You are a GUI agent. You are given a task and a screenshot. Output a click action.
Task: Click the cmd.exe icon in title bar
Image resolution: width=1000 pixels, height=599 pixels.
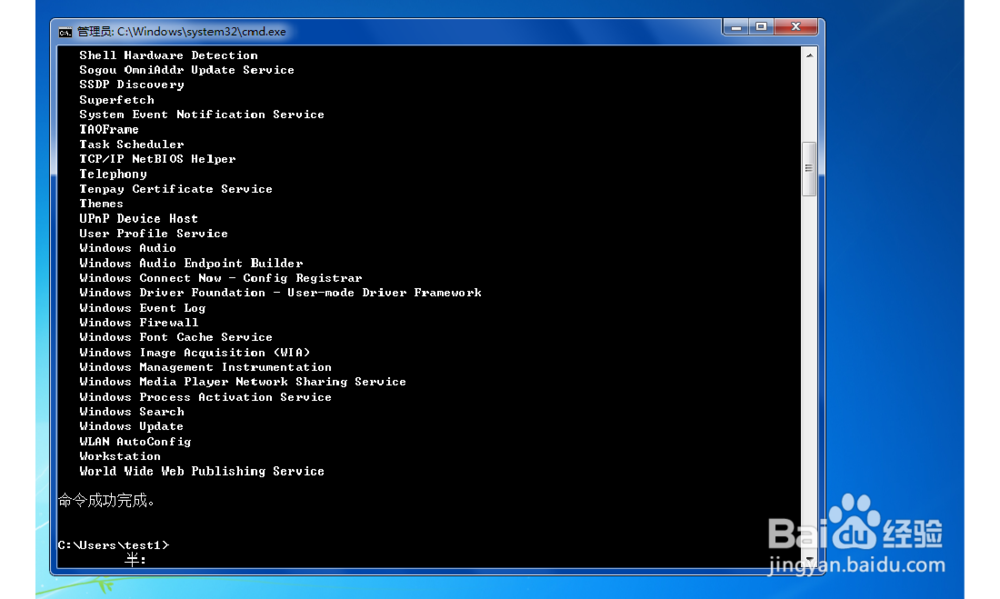coord(65,32)
